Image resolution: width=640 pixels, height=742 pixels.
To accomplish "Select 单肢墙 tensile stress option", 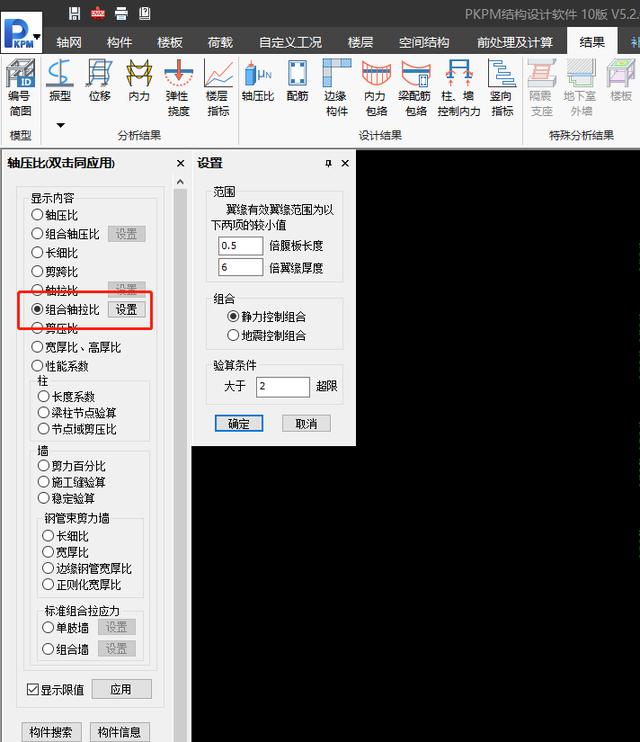I will (65, 628).
